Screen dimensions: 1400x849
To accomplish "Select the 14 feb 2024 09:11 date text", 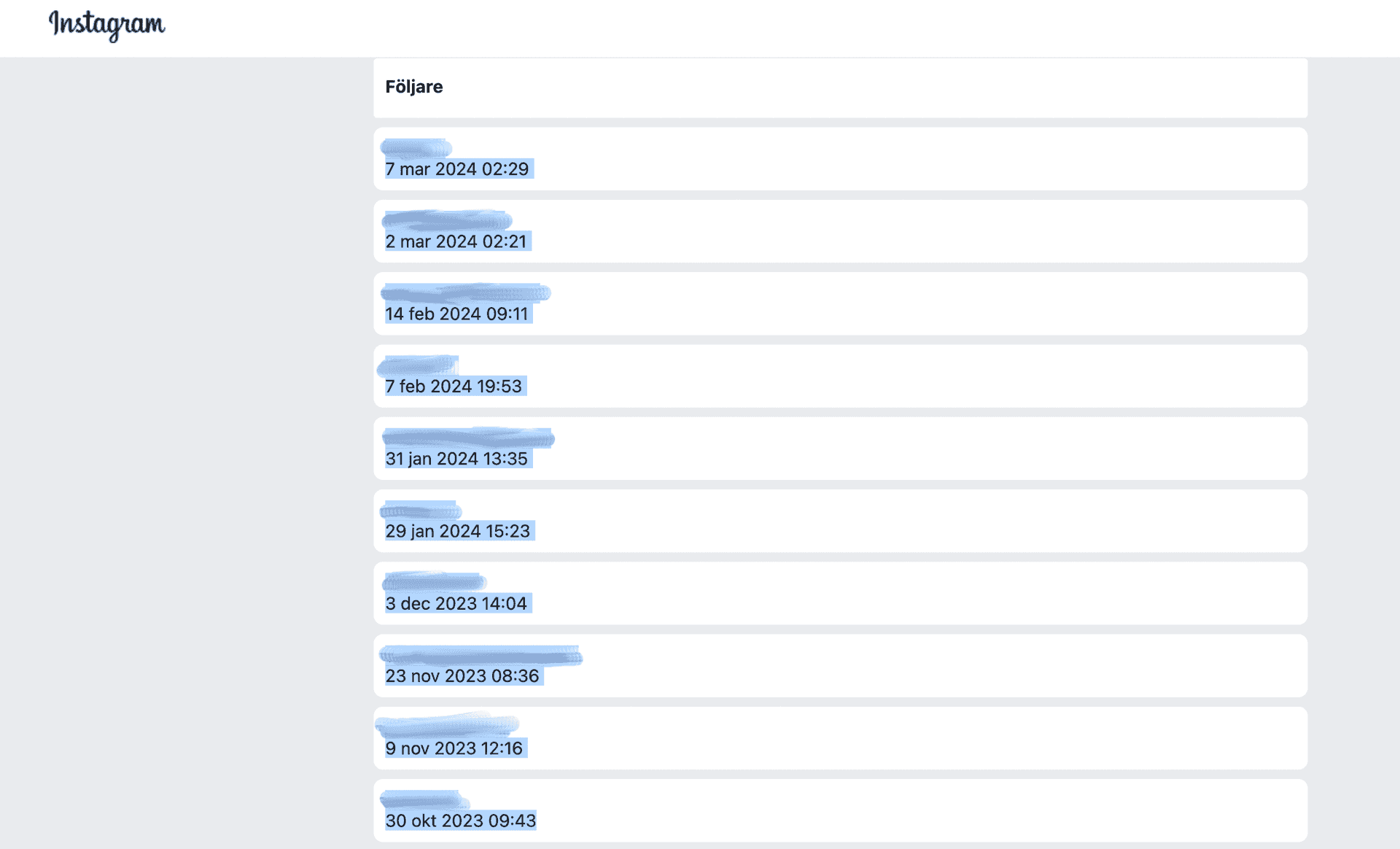I will pyautogui.click(x=457, y=314).
